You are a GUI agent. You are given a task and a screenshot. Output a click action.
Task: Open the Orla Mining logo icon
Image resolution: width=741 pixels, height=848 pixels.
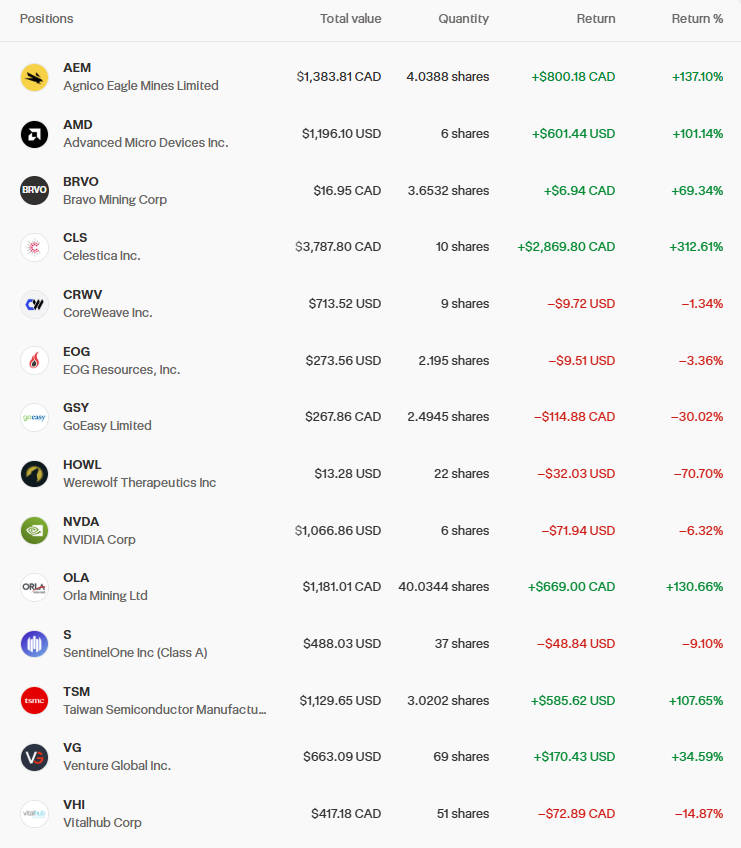click(x=34, y=587)
